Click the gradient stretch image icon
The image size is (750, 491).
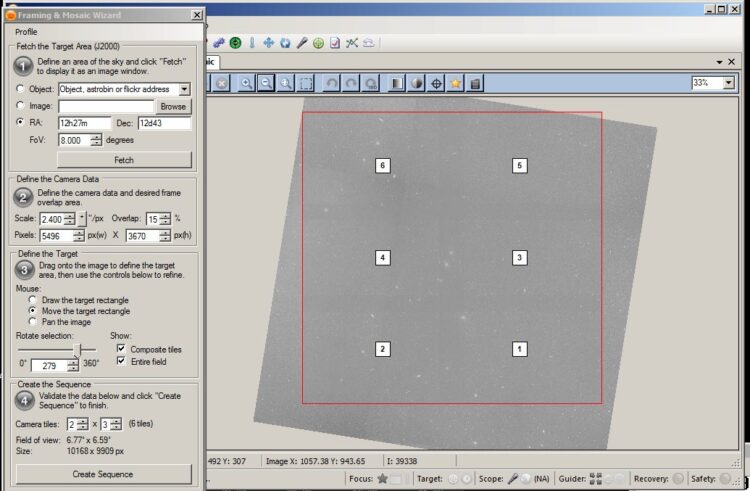tap(397, 84)
